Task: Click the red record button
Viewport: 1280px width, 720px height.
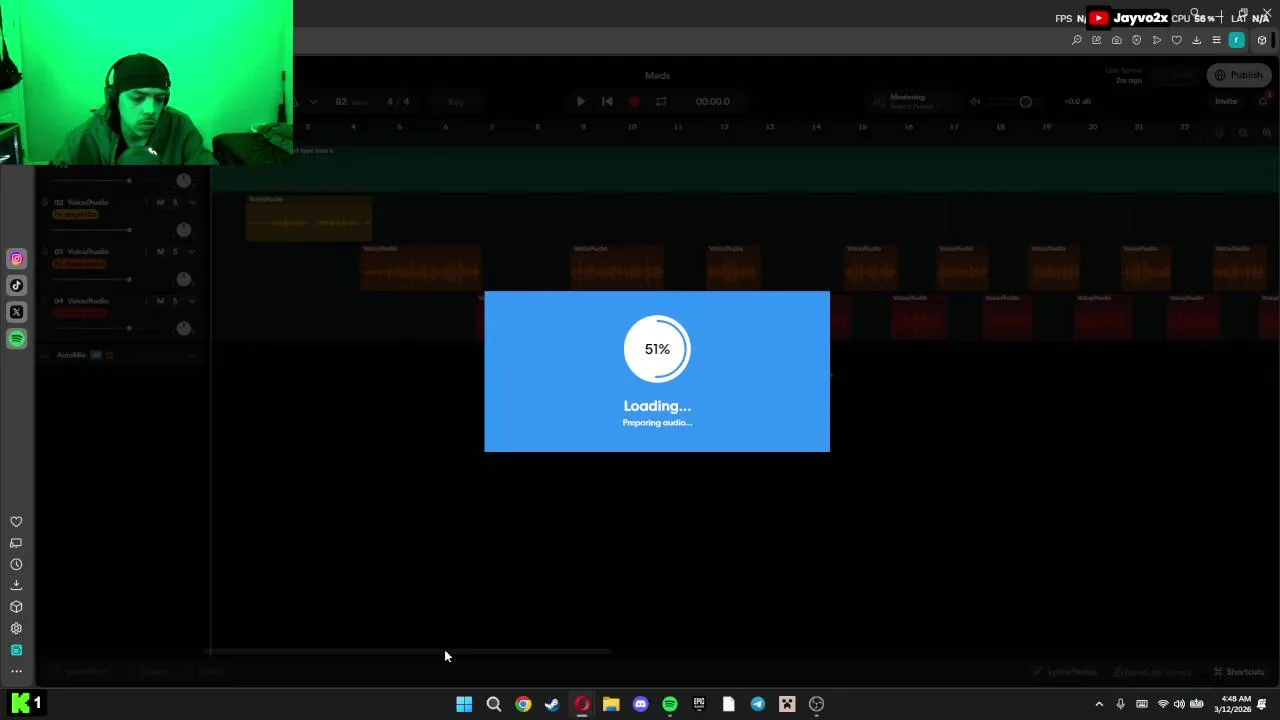Action: point(634,101)
